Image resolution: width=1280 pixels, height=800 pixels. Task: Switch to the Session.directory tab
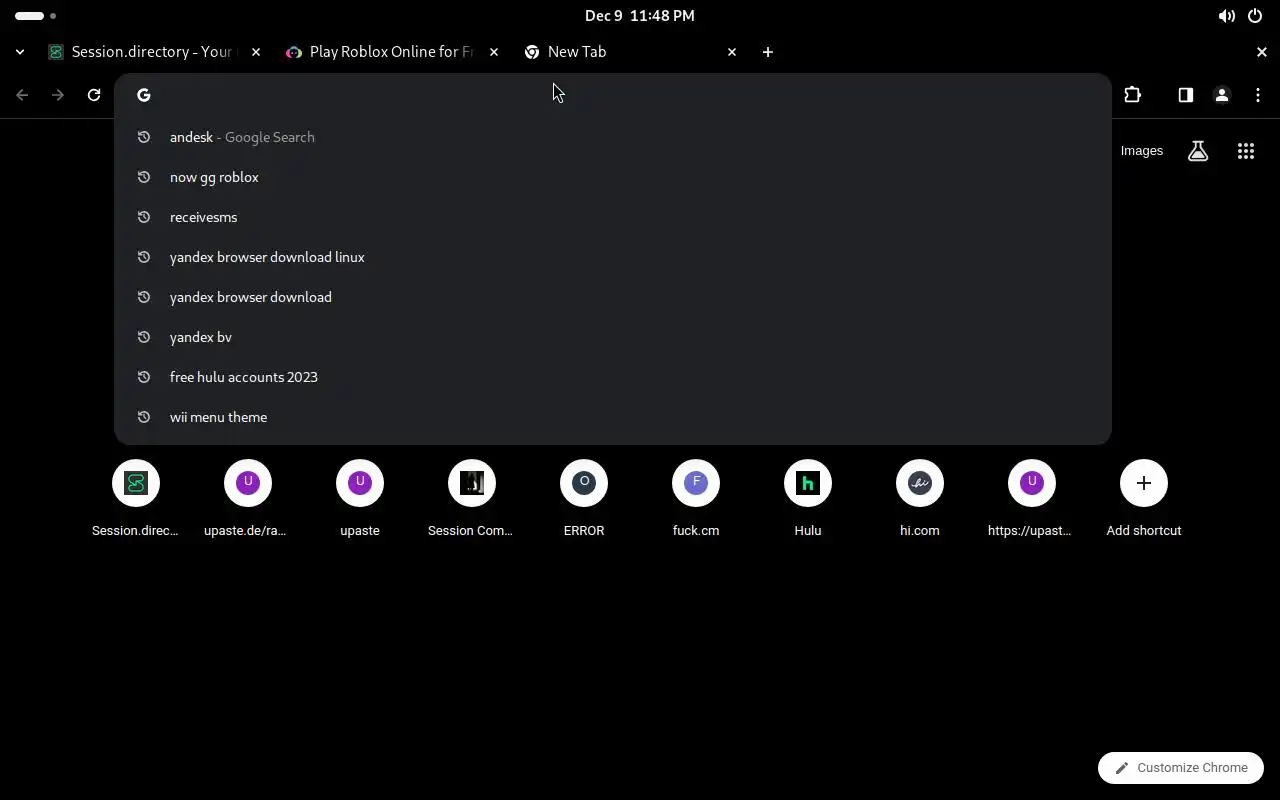[154, 52]
